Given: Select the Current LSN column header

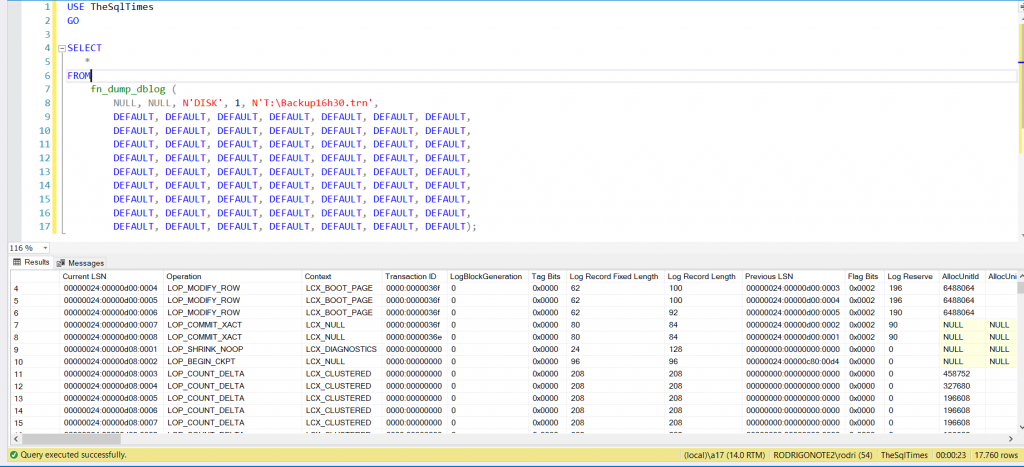Looking at the screenshot, I should tap(111, 276).
